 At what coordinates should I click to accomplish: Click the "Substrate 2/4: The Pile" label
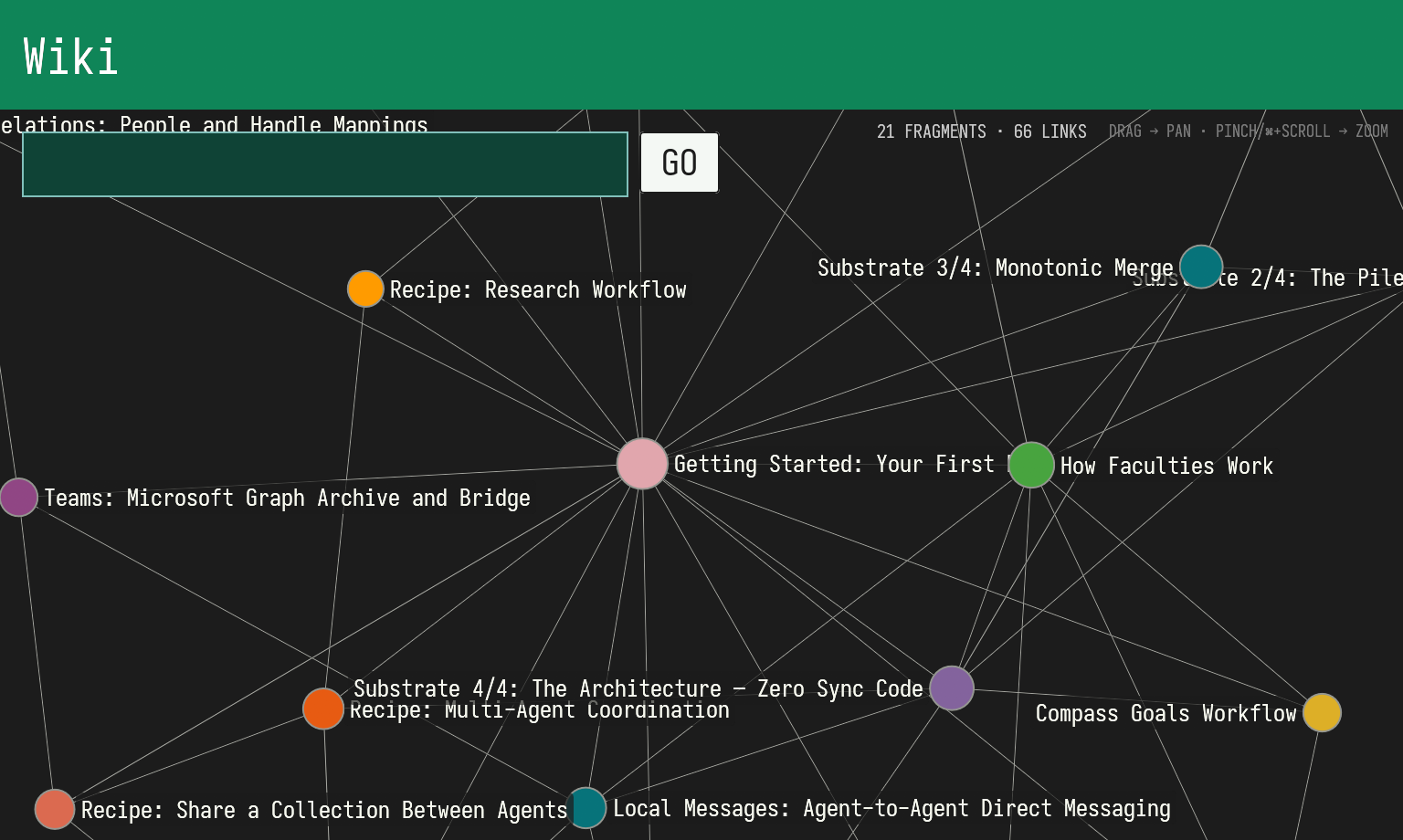pos(1268,278)
